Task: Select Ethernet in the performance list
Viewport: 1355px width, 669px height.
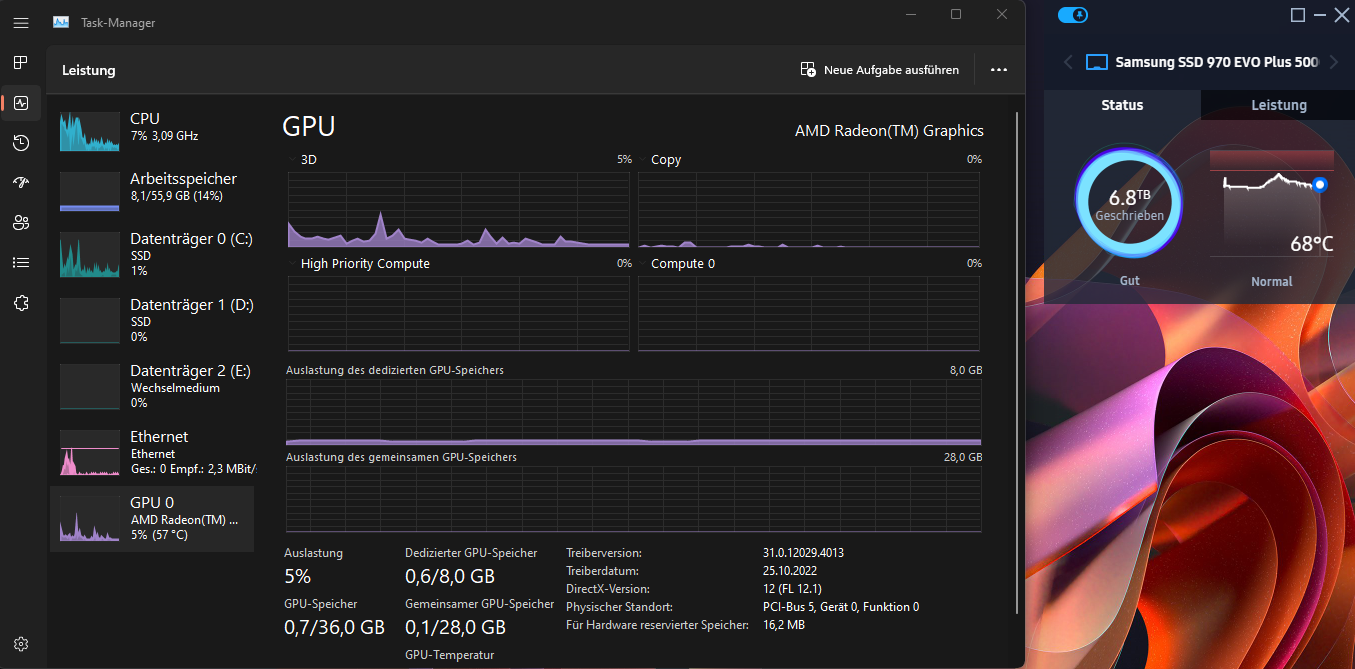Action: tap(152, 452)
